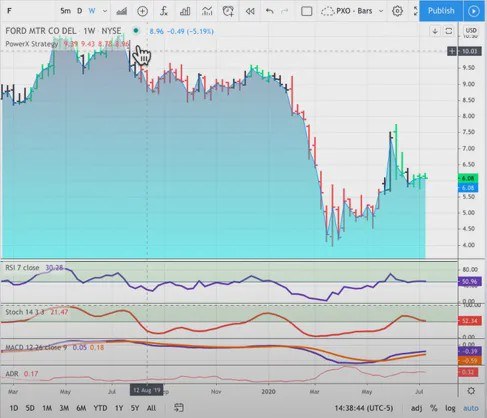487x418 pixels.
Task: Click the scroll-down arrow icon top right
Action: (435, 31)
